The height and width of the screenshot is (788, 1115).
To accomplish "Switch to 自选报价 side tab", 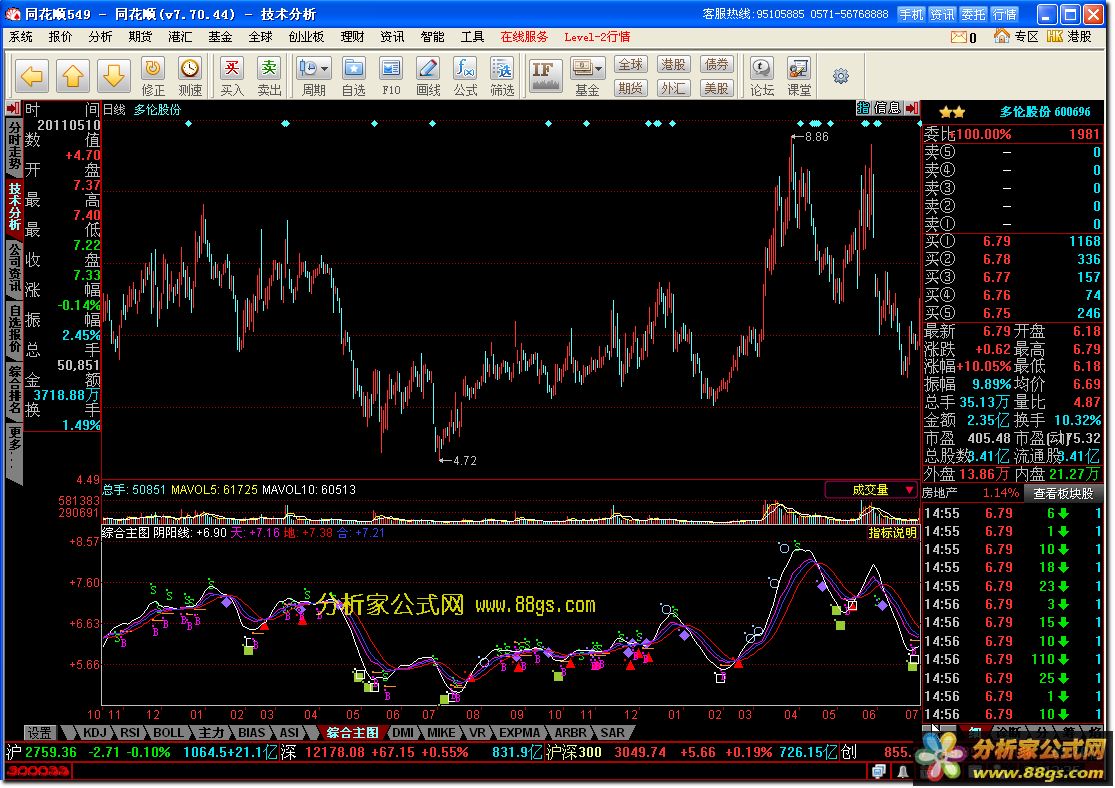I will (14, 330).
